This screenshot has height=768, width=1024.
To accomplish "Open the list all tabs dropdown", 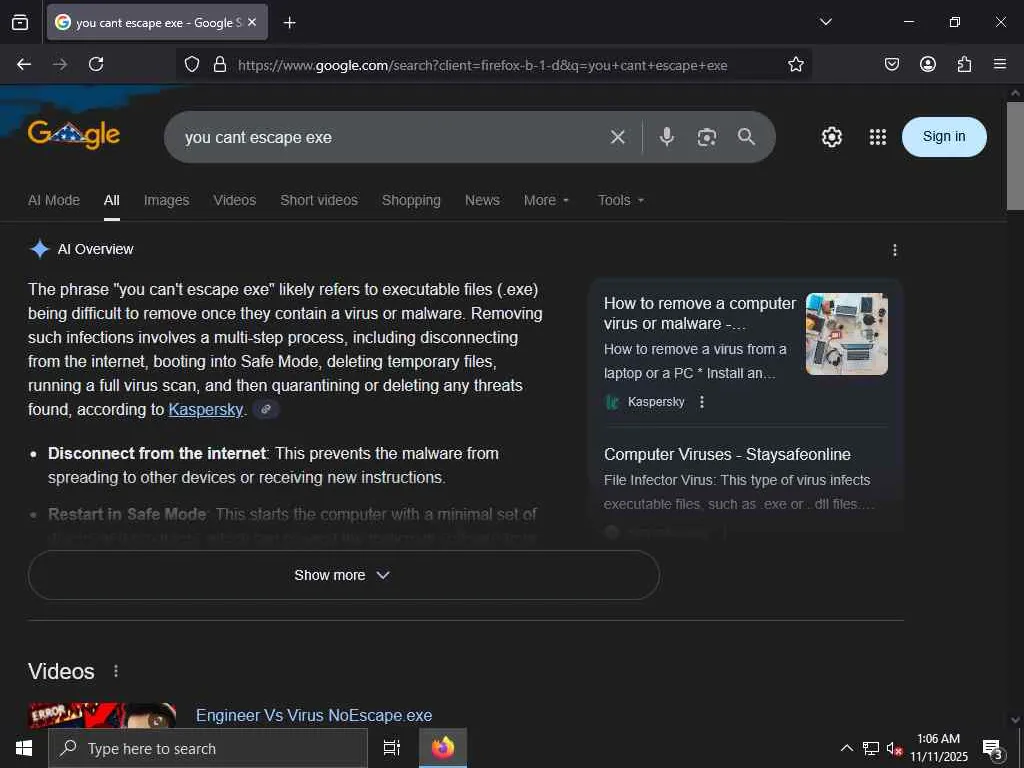I will pos(825,22).
